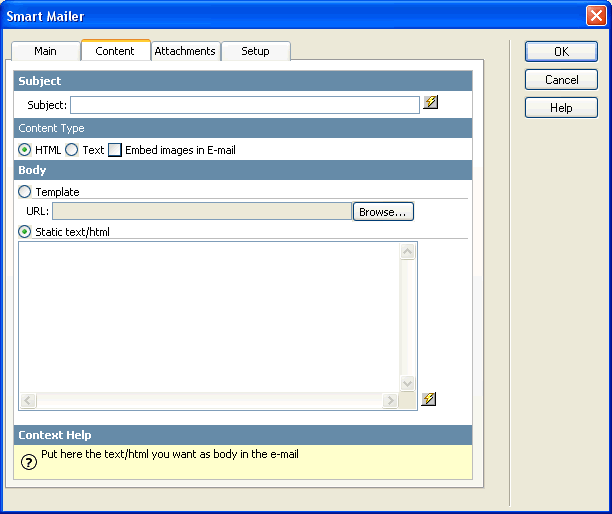Click the lightning bolt icon beside body textarea
The height and width of the screenshot is (514, 612).
429,399
